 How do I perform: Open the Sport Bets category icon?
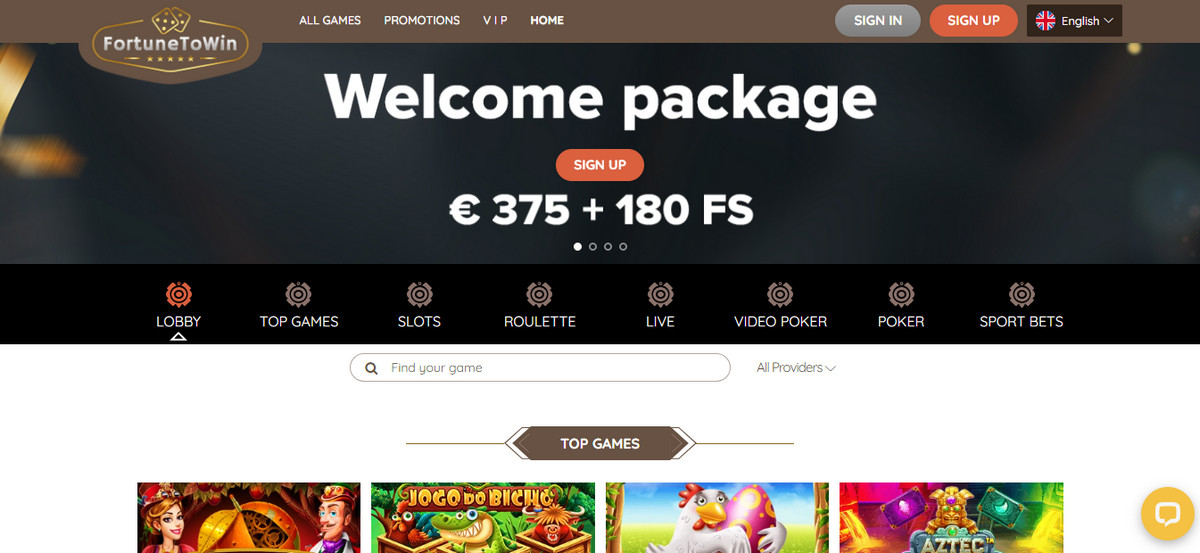coord(1021,294)
